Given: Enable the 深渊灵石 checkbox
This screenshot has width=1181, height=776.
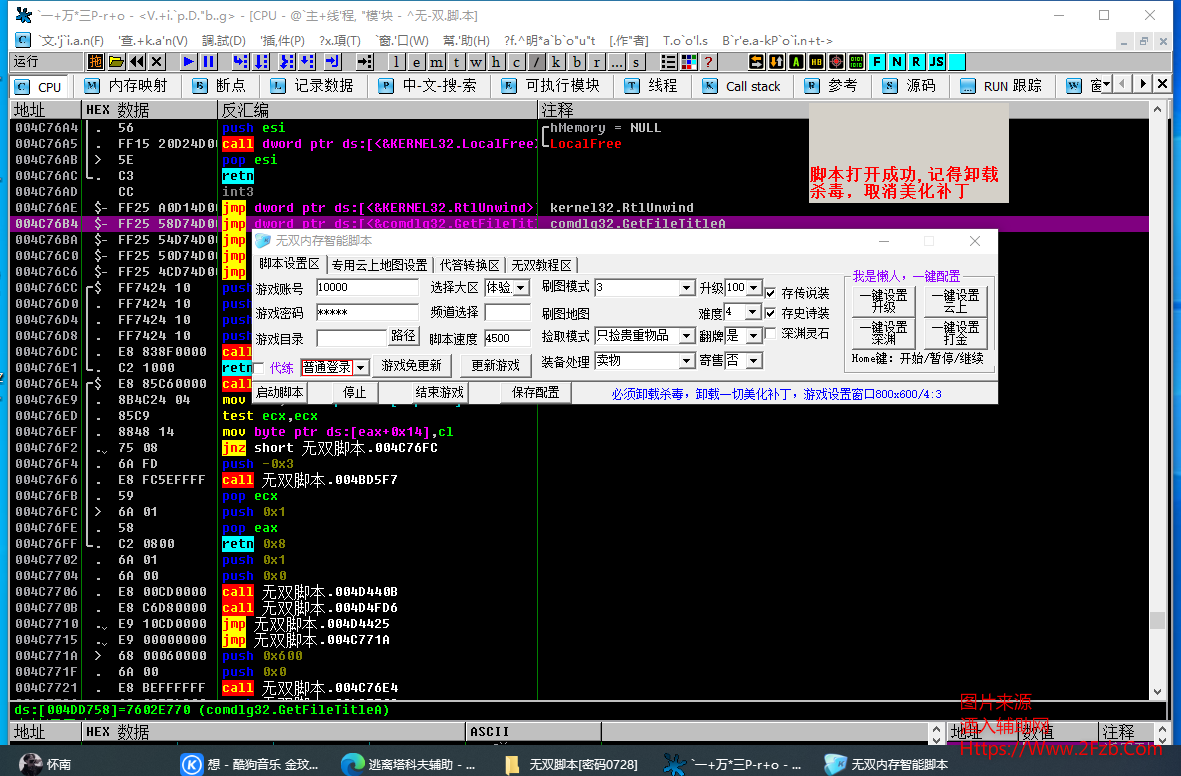Looking at the screenshot, I should [768, 333].
